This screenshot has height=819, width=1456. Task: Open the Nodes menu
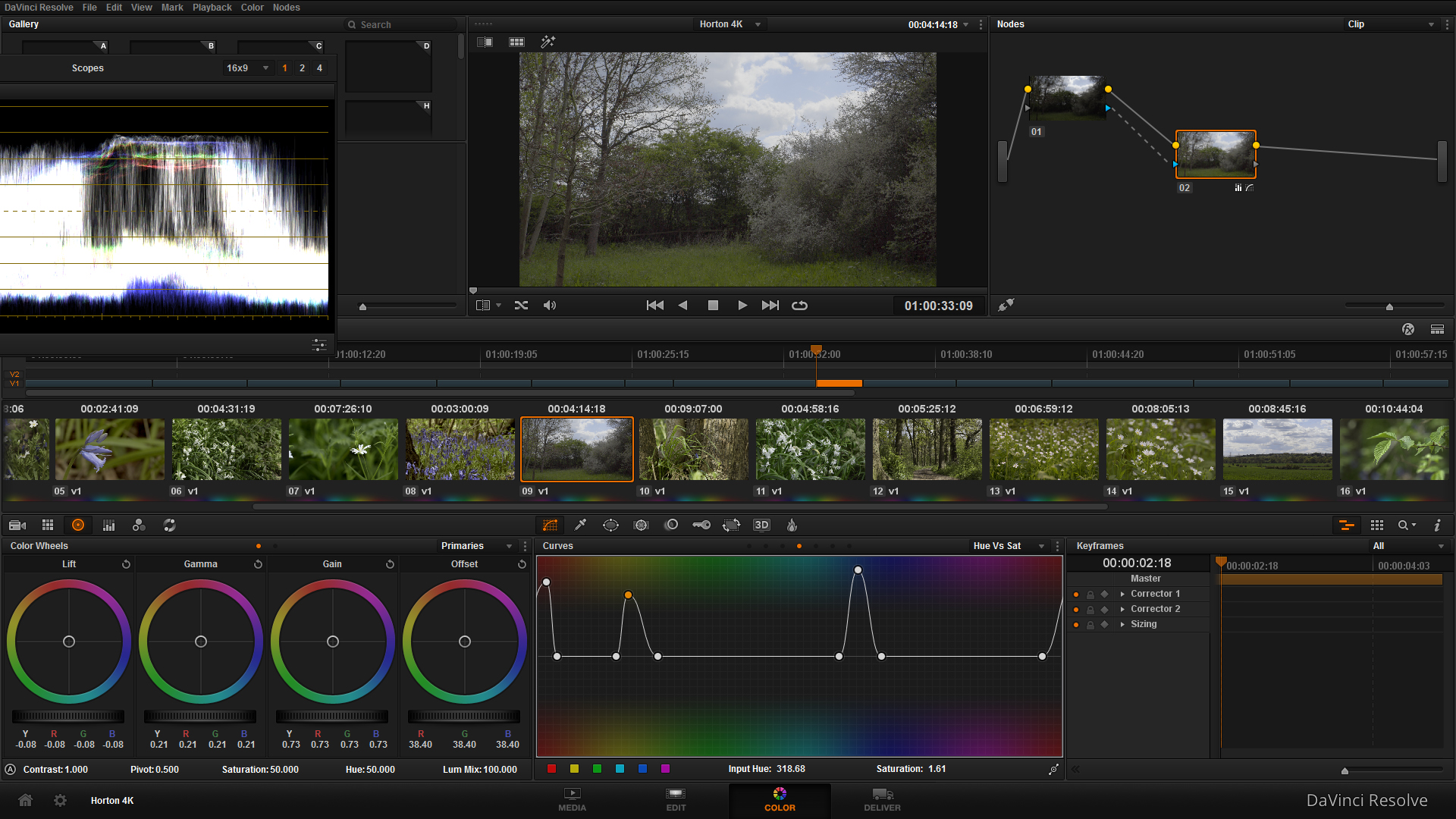[x=287, y=7]
